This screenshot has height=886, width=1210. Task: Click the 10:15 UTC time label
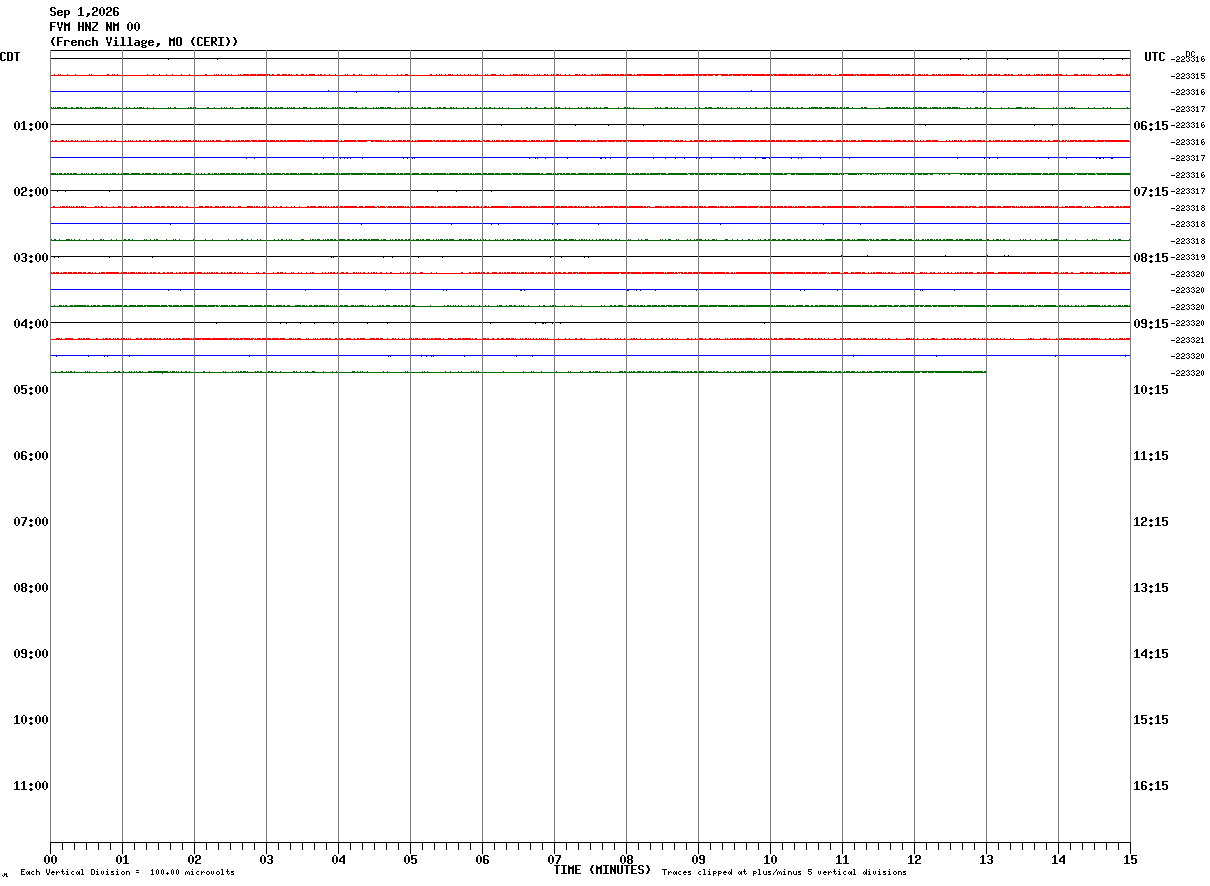coord(1150,390)
